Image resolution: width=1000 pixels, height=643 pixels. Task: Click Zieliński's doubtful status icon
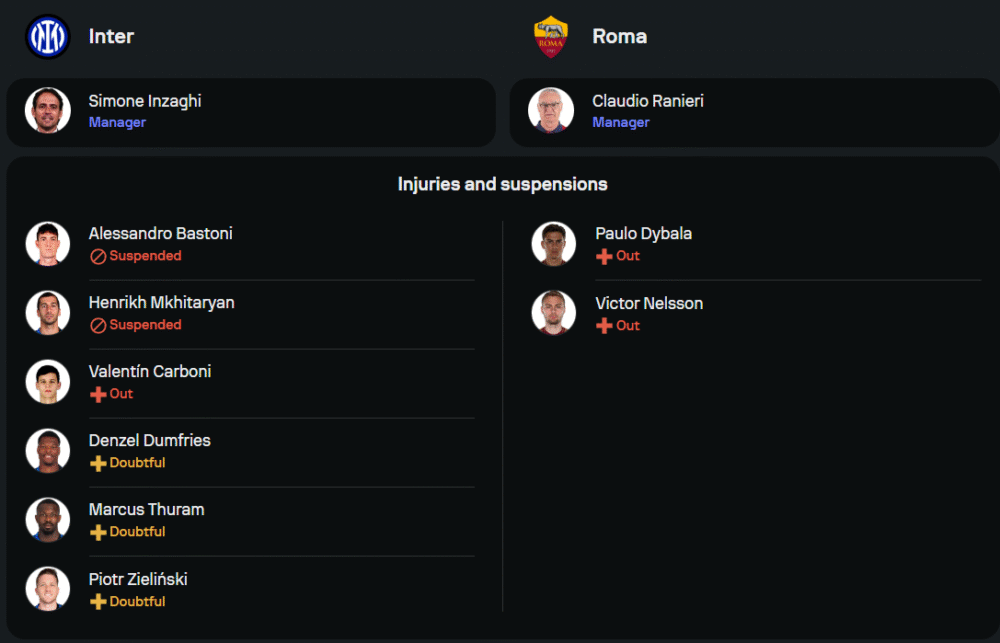pos(98,602)
